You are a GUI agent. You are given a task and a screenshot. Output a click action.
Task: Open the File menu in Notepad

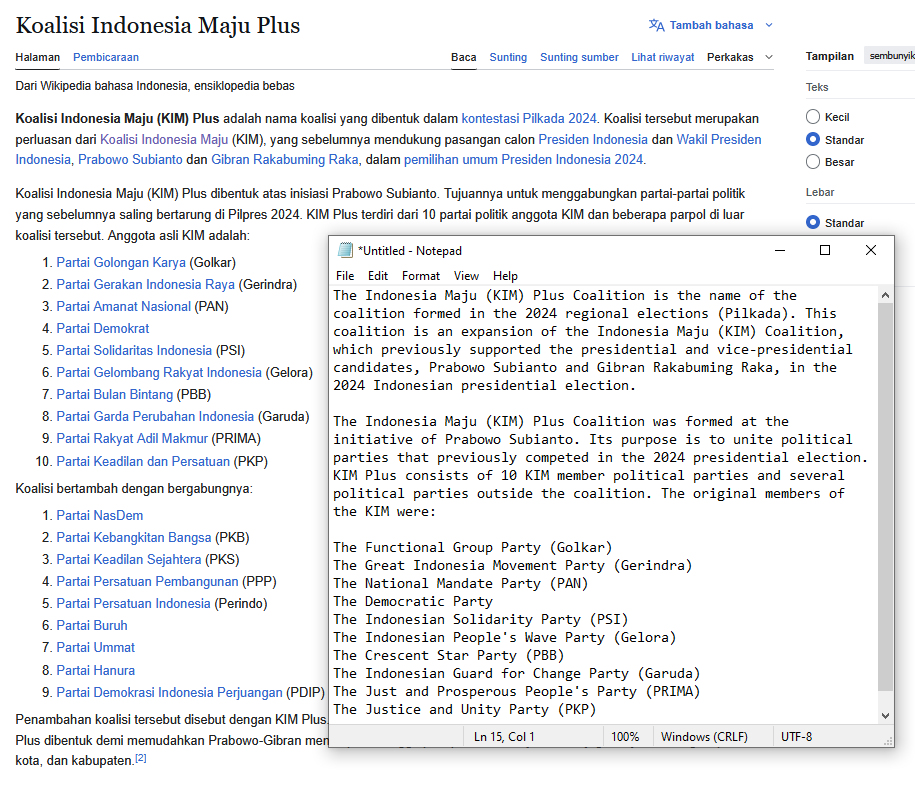pos(345,276)
